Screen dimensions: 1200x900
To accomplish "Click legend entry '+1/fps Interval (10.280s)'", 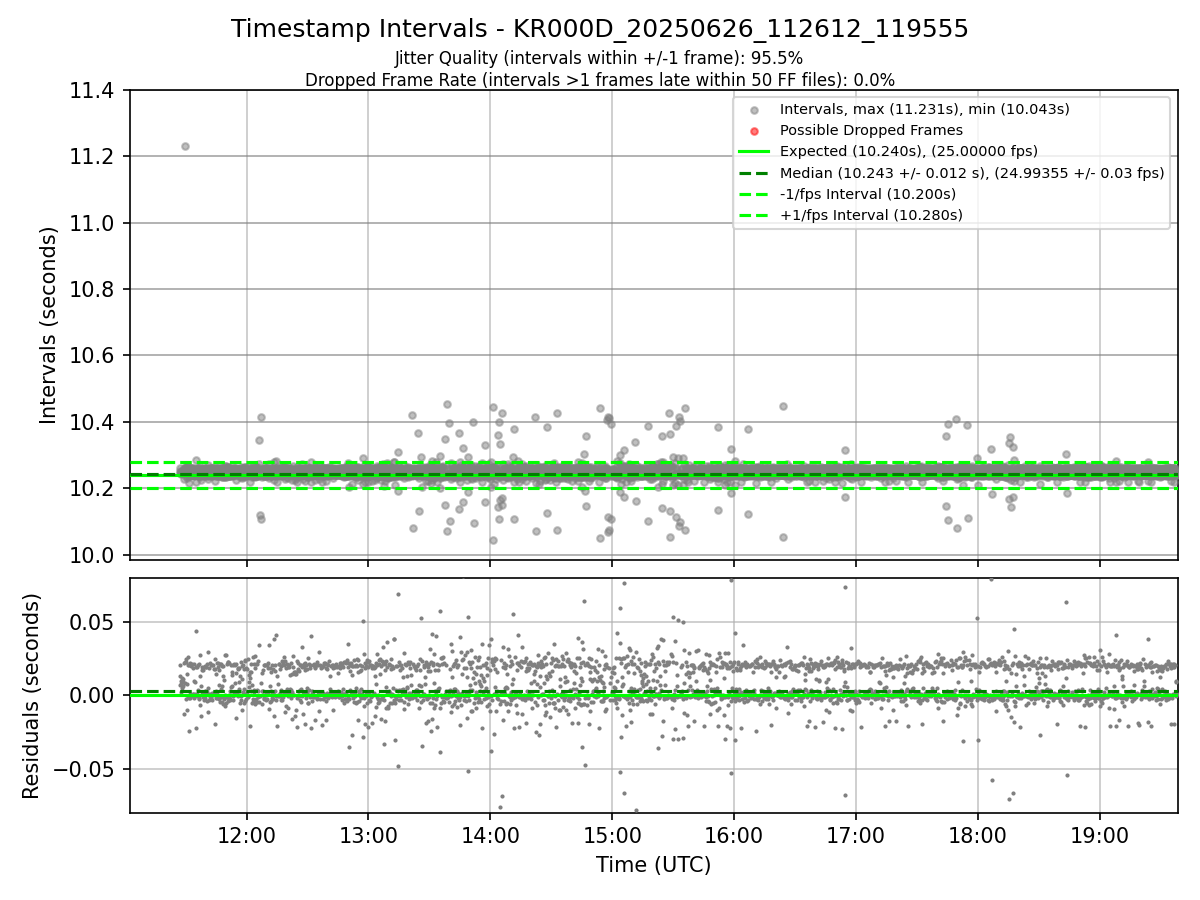I will click(x=871, y=215).
